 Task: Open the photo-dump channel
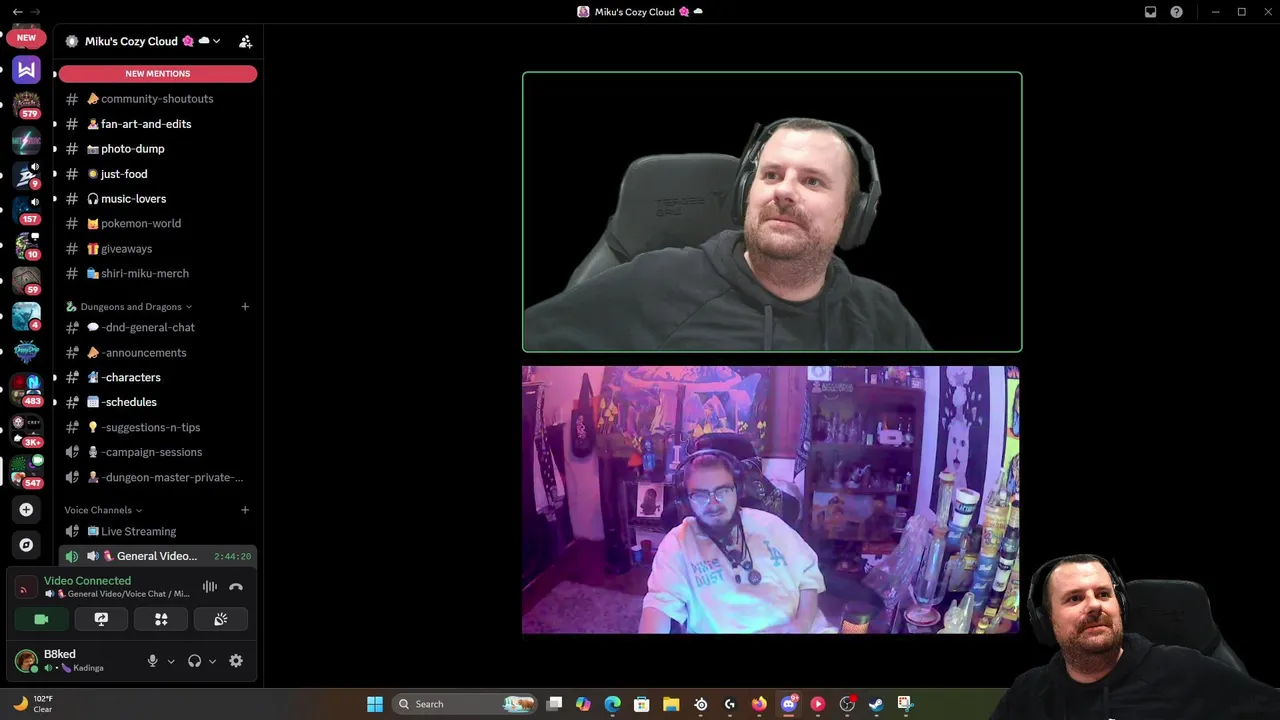pos(158,149)
